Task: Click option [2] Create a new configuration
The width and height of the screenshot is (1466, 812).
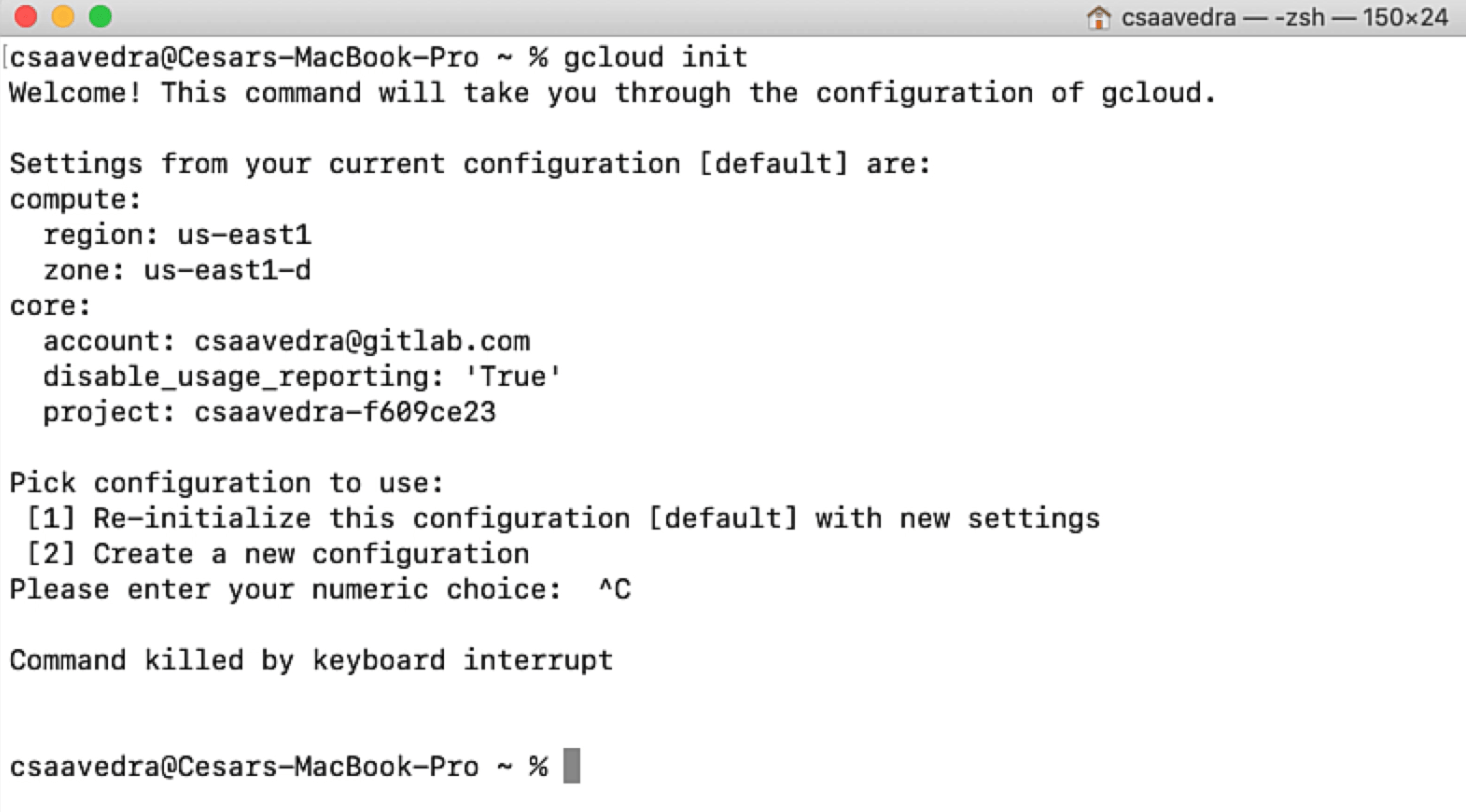Action: click(275, 553)
